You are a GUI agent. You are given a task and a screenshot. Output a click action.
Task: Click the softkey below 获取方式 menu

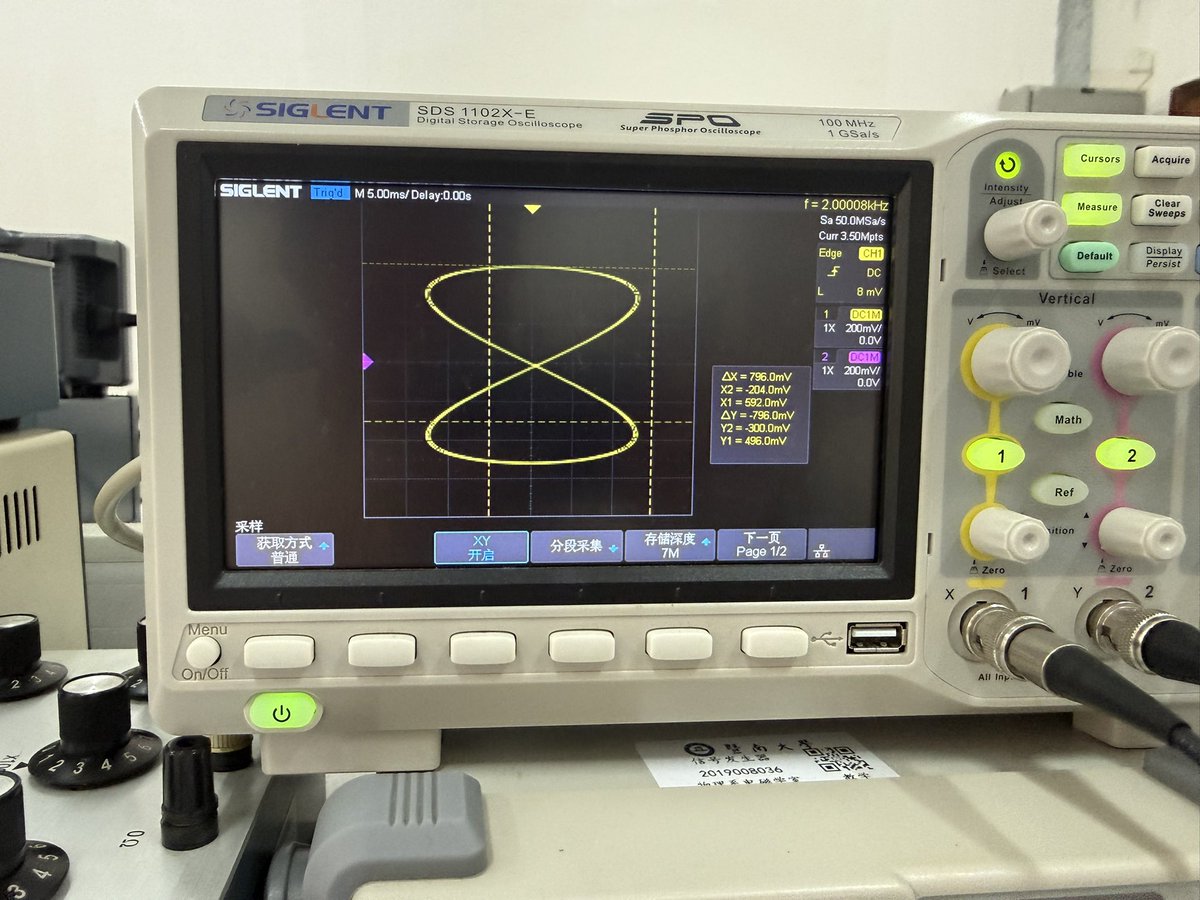(x=280, y=651)
